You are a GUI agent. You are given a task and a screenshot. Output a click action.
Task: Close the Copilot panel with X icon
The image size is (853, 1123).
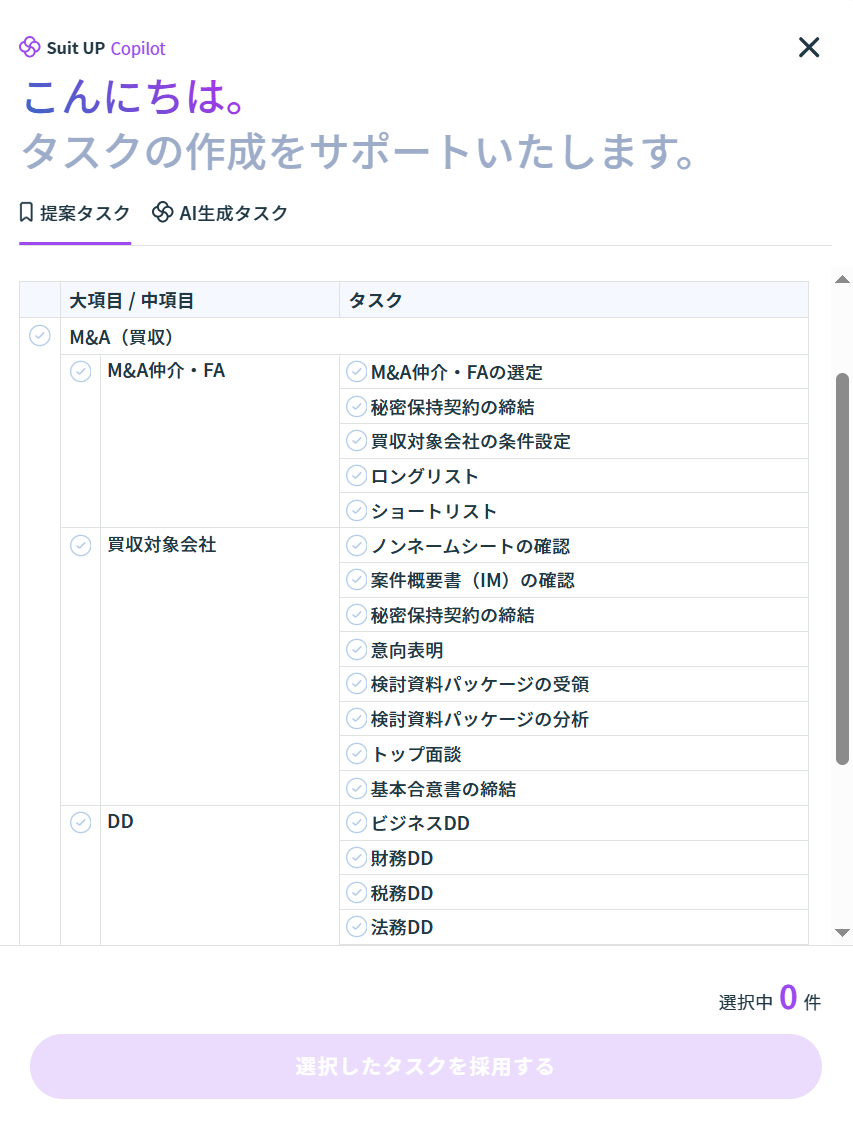[808, 47]
